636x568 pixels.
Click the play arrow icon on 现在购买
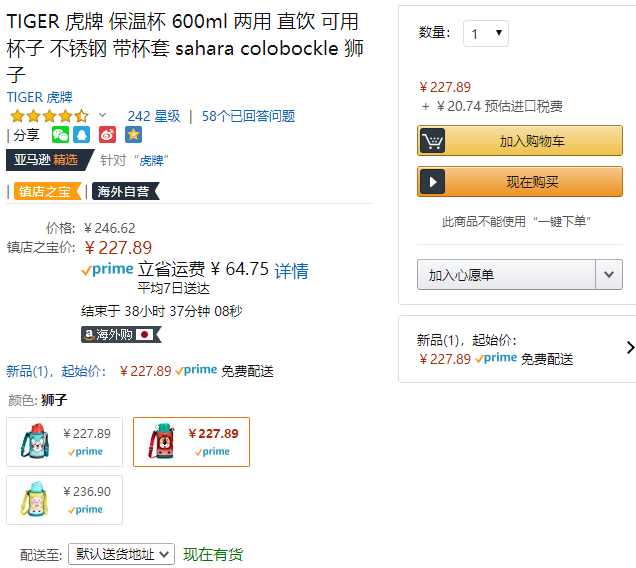432,182
